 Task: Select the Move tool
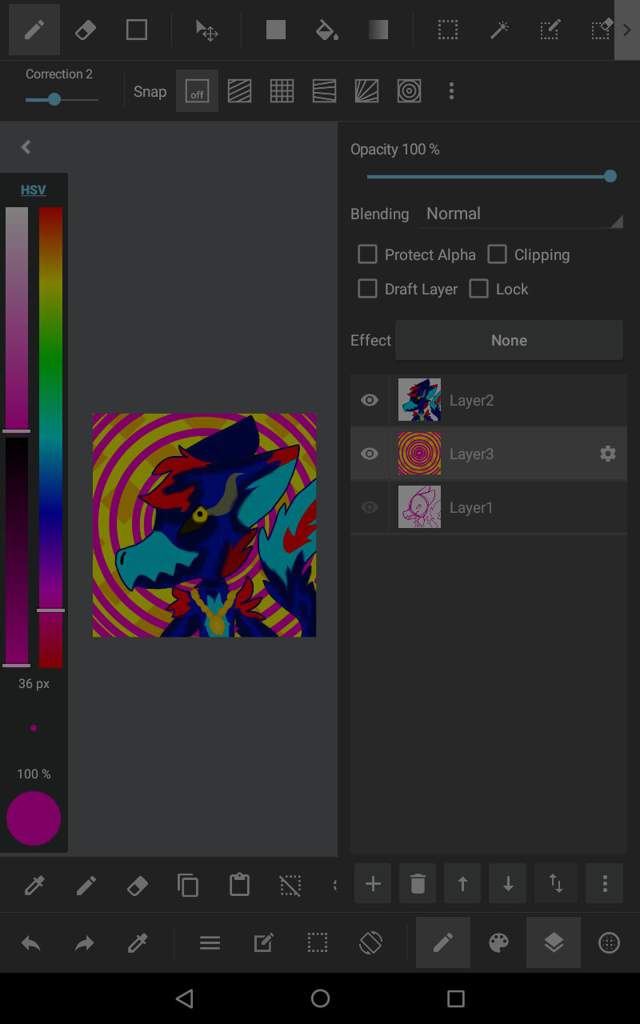(206, 30)
